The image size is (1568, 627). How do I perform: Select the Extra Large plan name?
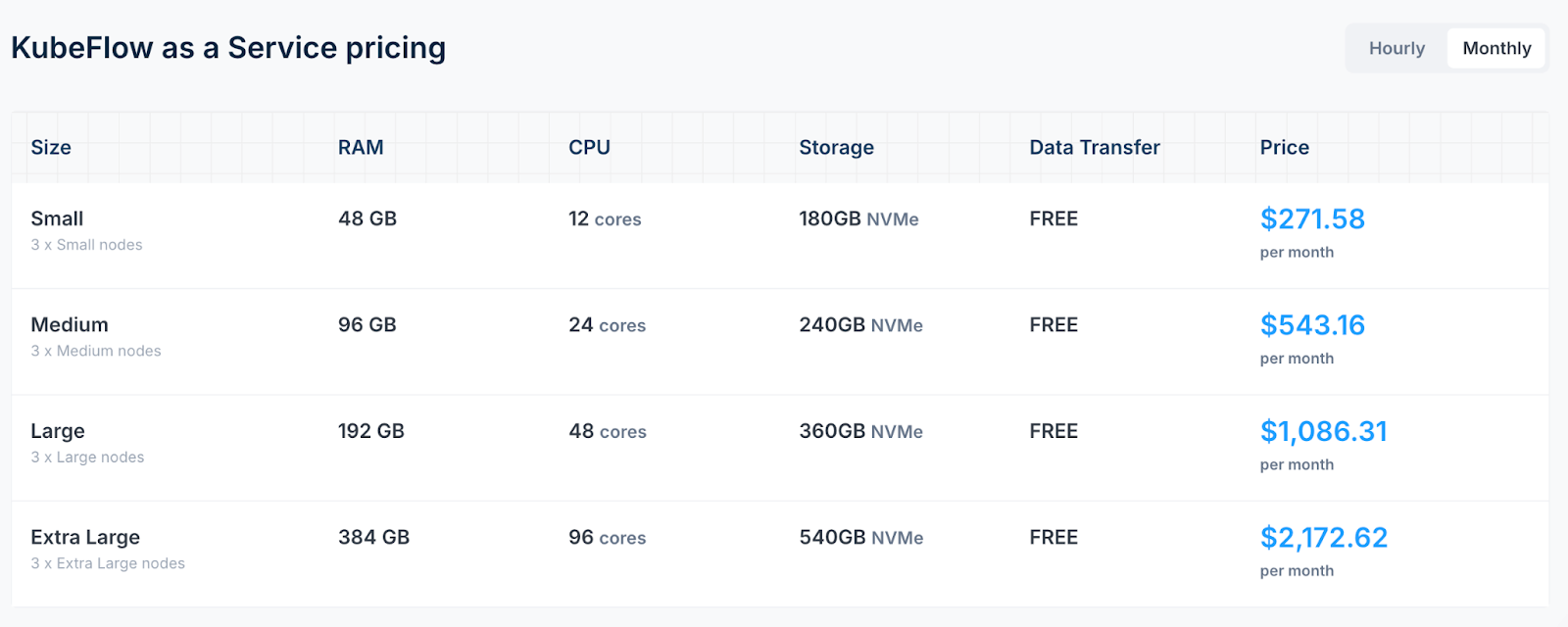(85, 537)
